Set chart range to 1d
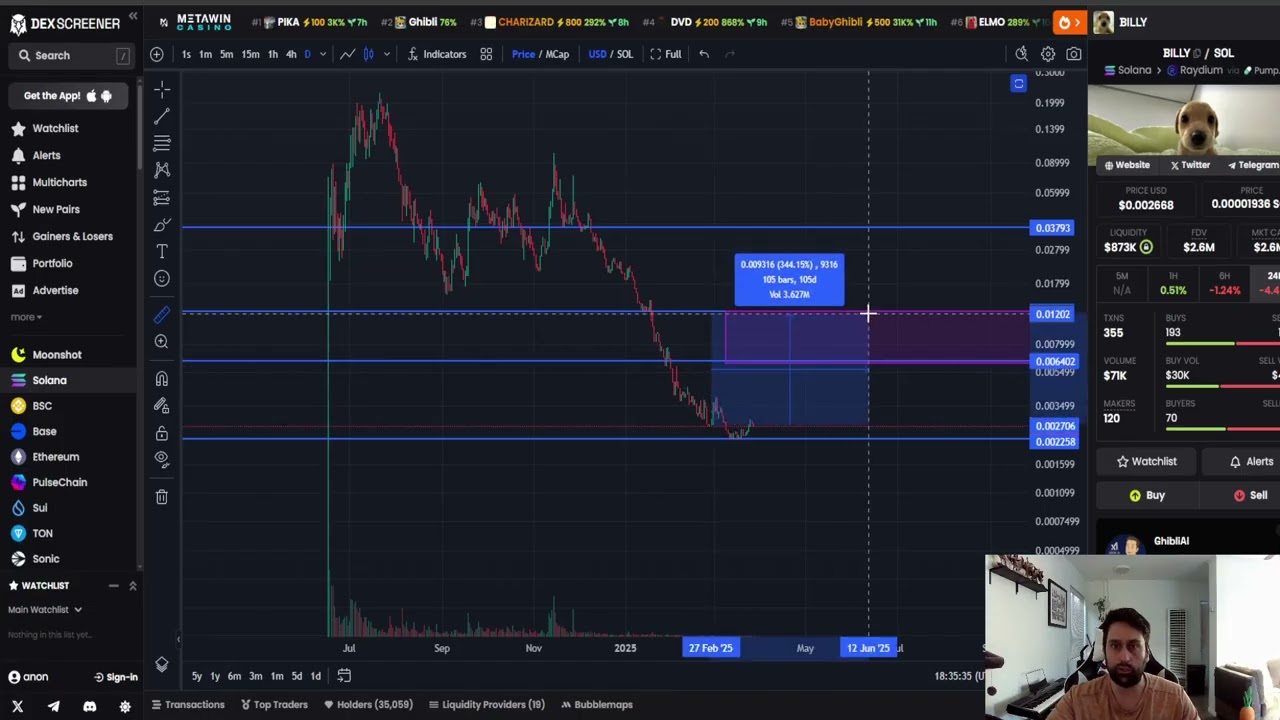 click(315, 677)
